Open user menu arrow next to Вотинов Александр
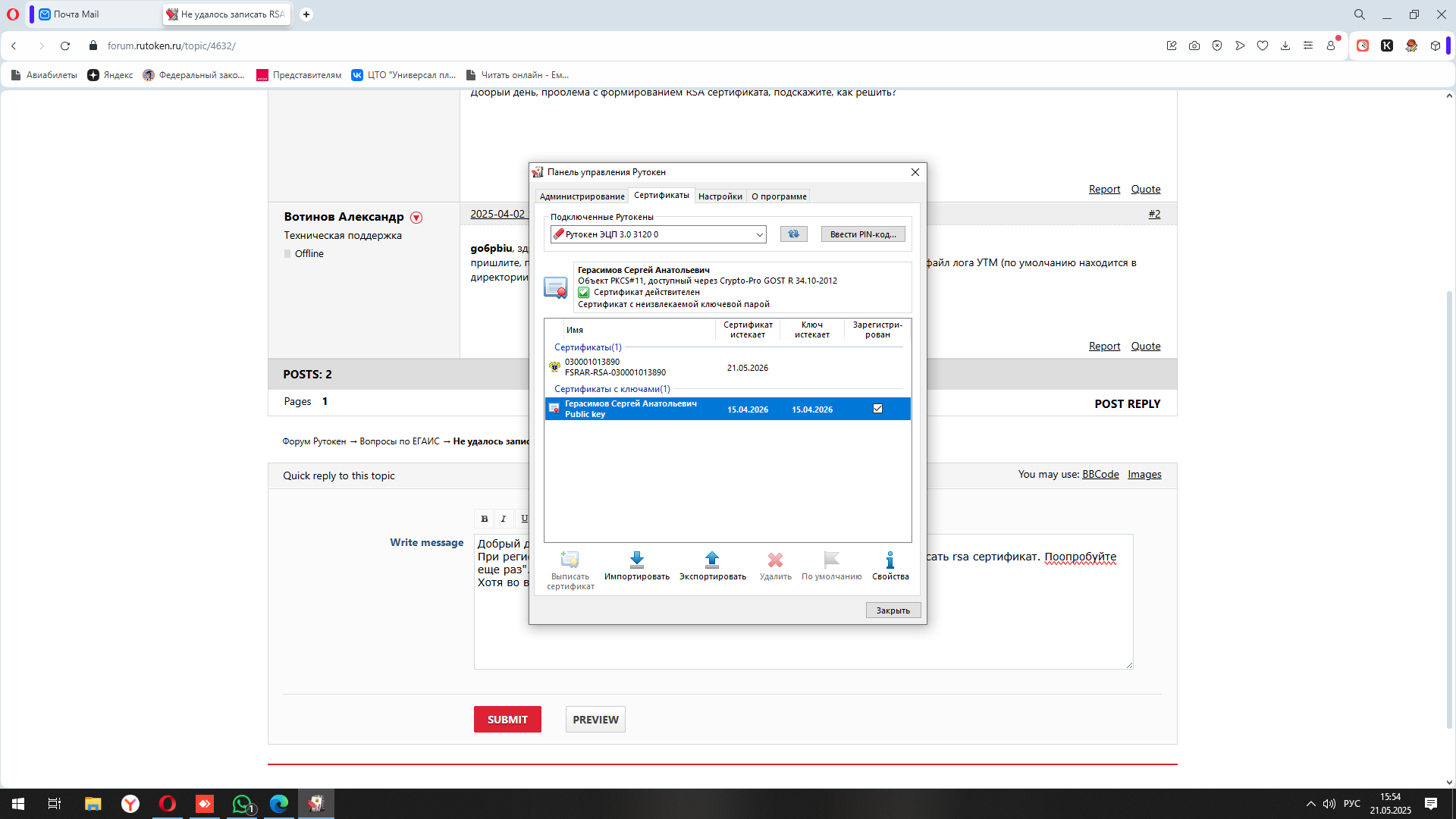 click(416, 218)
